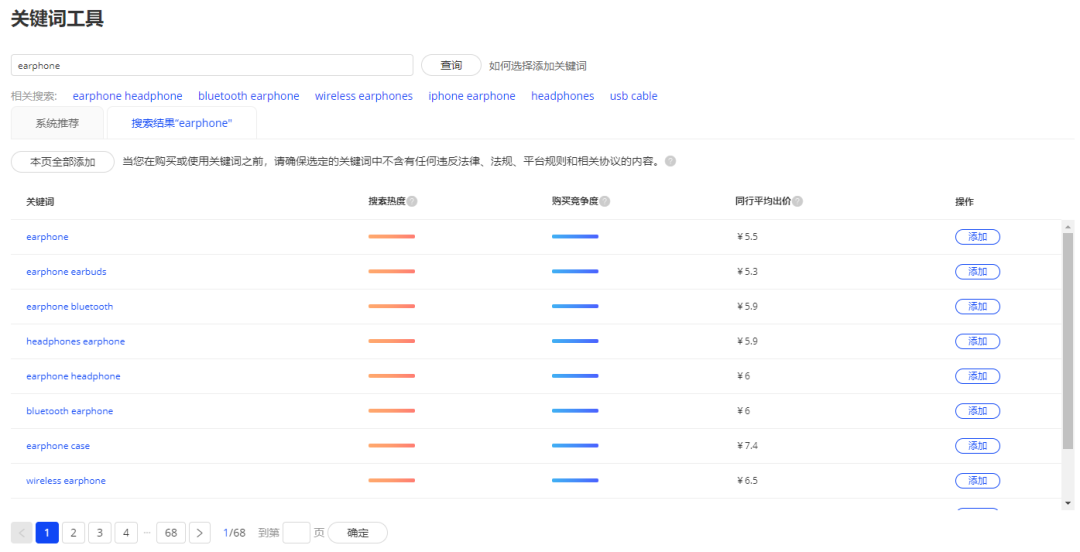Click 'earphone bluetooth' keyword in table
Image resolution: width=1080 pixels, height=552 pixels.
click(70, 307)
